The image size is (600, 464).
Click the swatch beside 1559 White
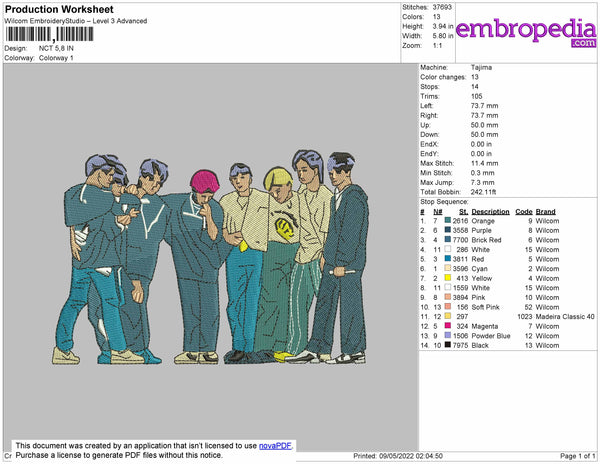coord(448,288)
